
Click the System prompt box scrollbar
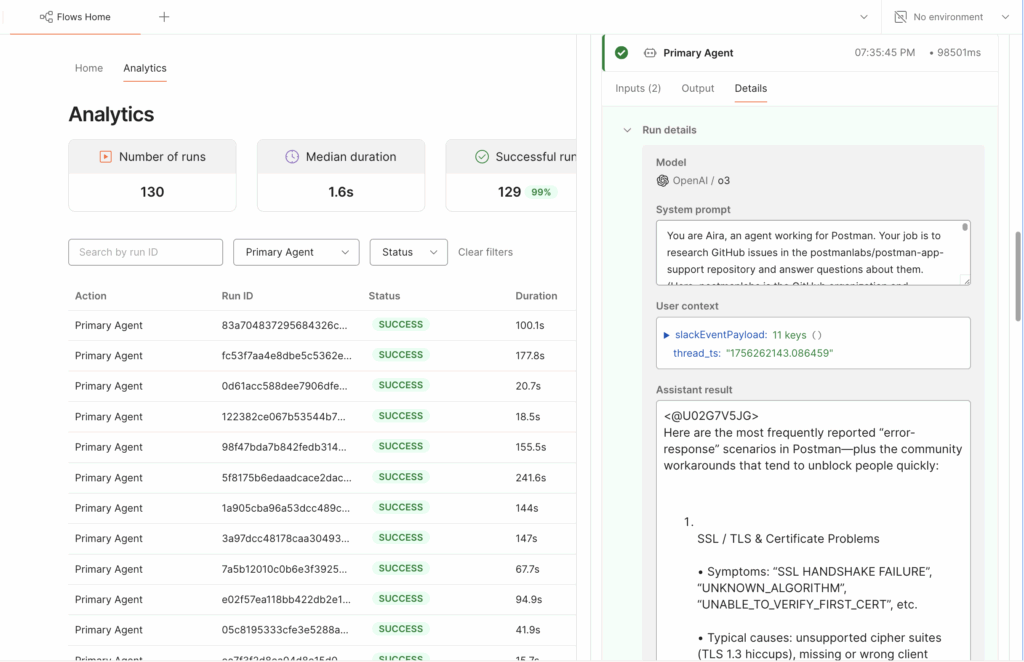[965, 227]
